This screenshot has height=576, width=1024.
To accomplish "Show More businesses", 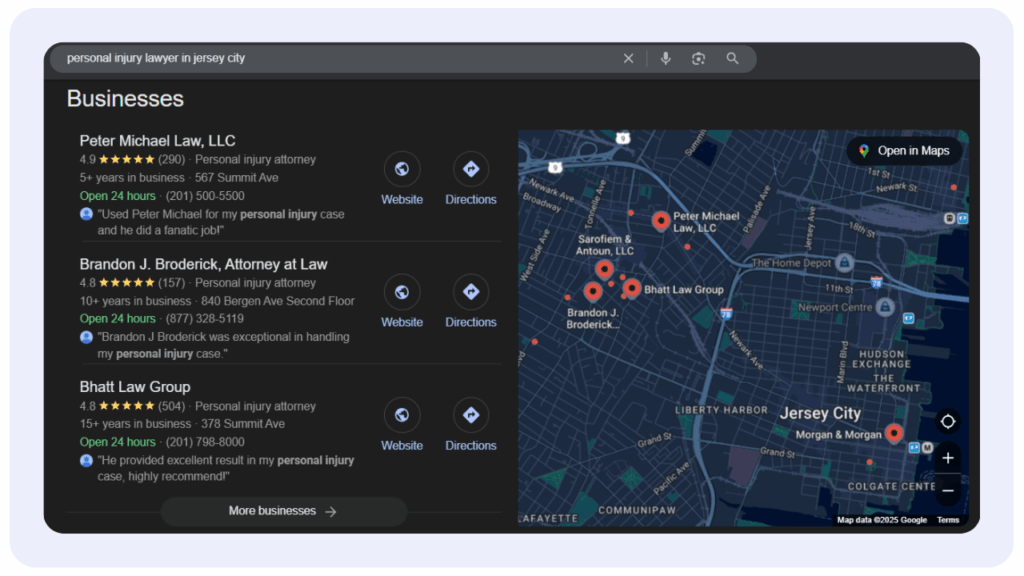I will [283, 511].
